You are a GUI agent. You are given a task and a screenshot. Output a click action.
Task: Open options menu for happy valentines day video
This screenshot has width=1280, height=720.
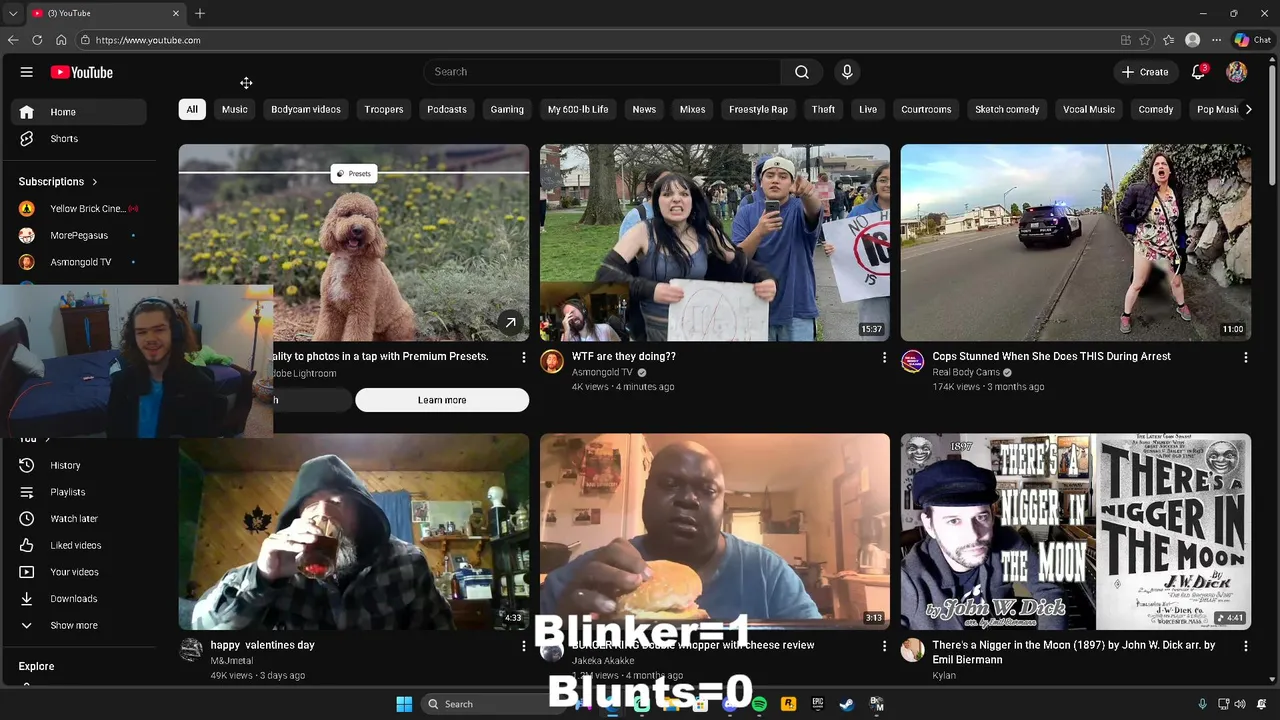coord(523,646)
